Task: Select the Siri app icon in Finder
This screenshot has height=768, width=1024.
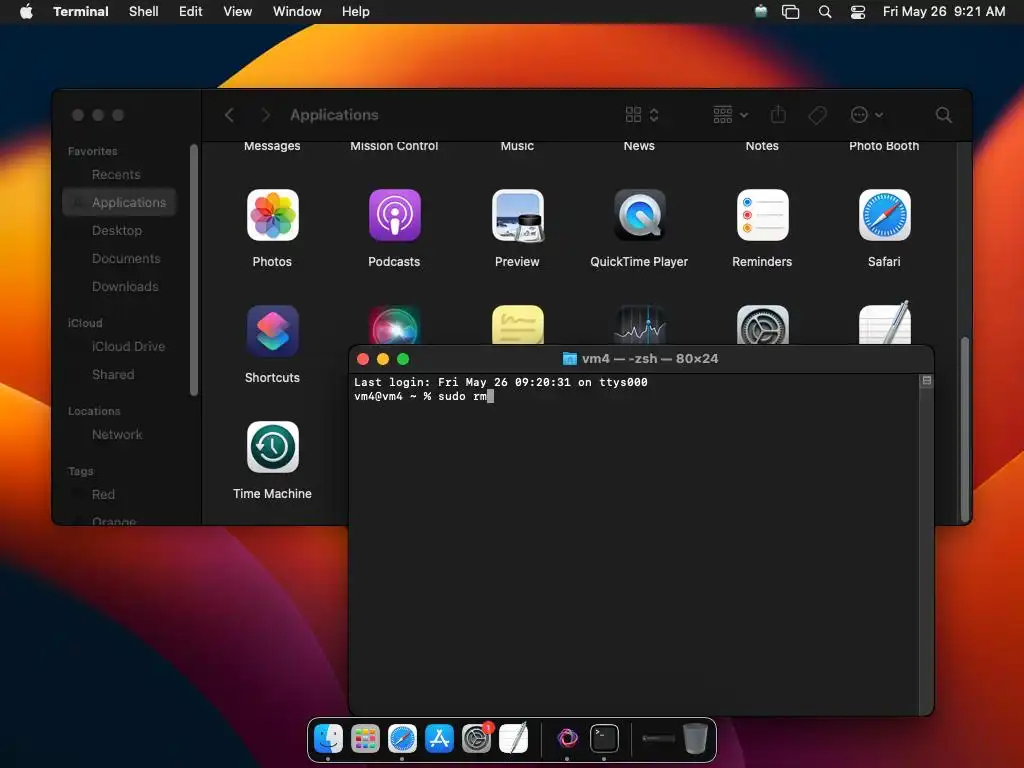Action: point(394,325)
